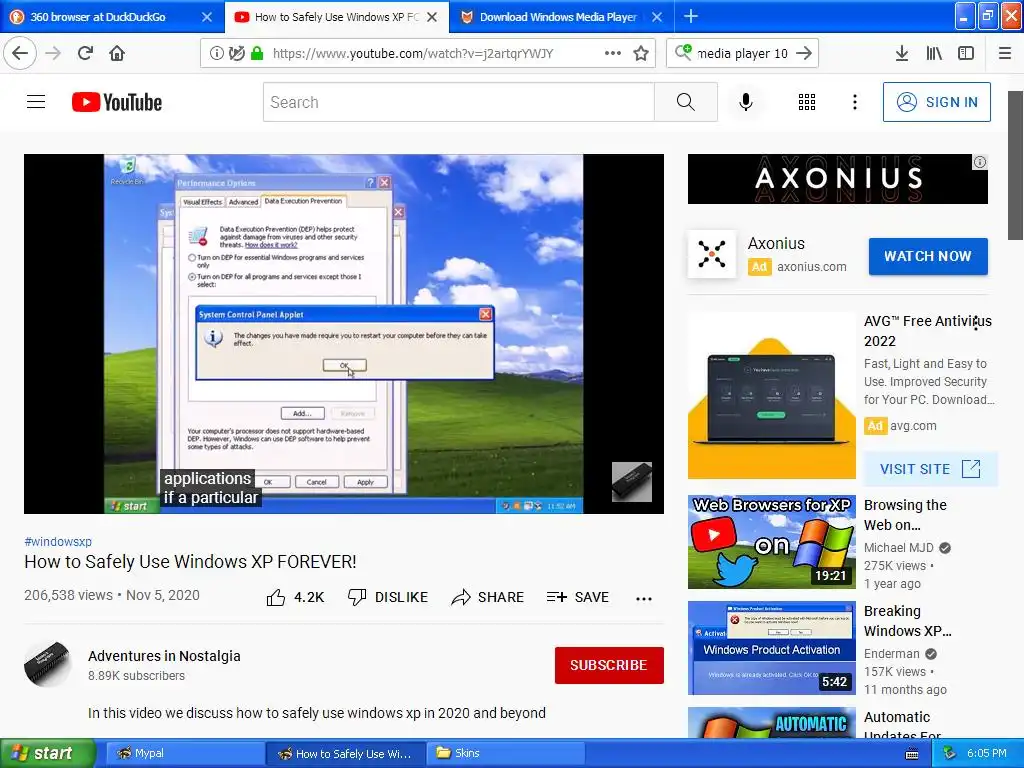Click the keyboard icon in system tray

pos(912,754)
